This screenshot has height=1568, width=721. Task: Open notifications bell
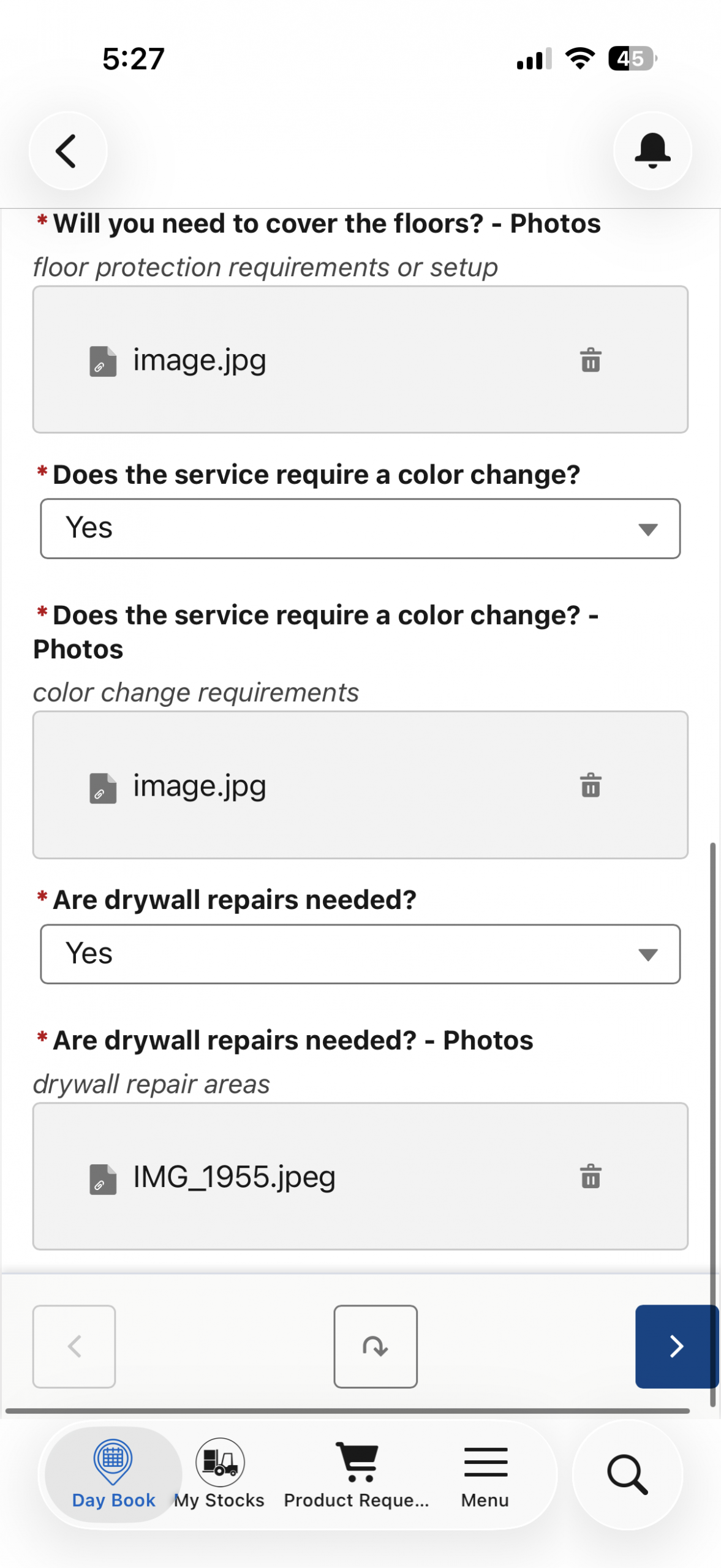pos(652,151)
